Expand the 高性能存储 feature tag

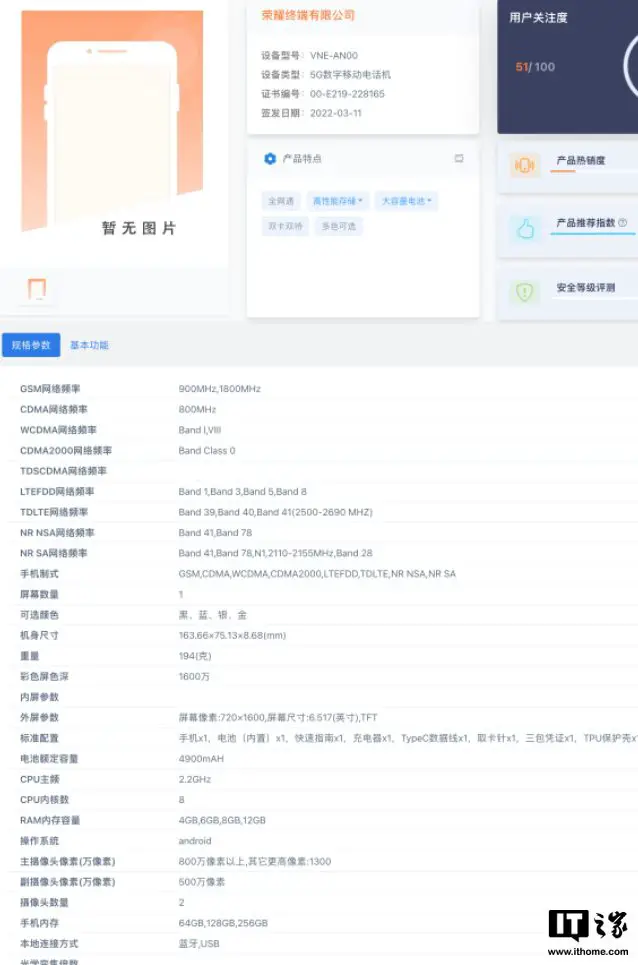tap(338, 201)
